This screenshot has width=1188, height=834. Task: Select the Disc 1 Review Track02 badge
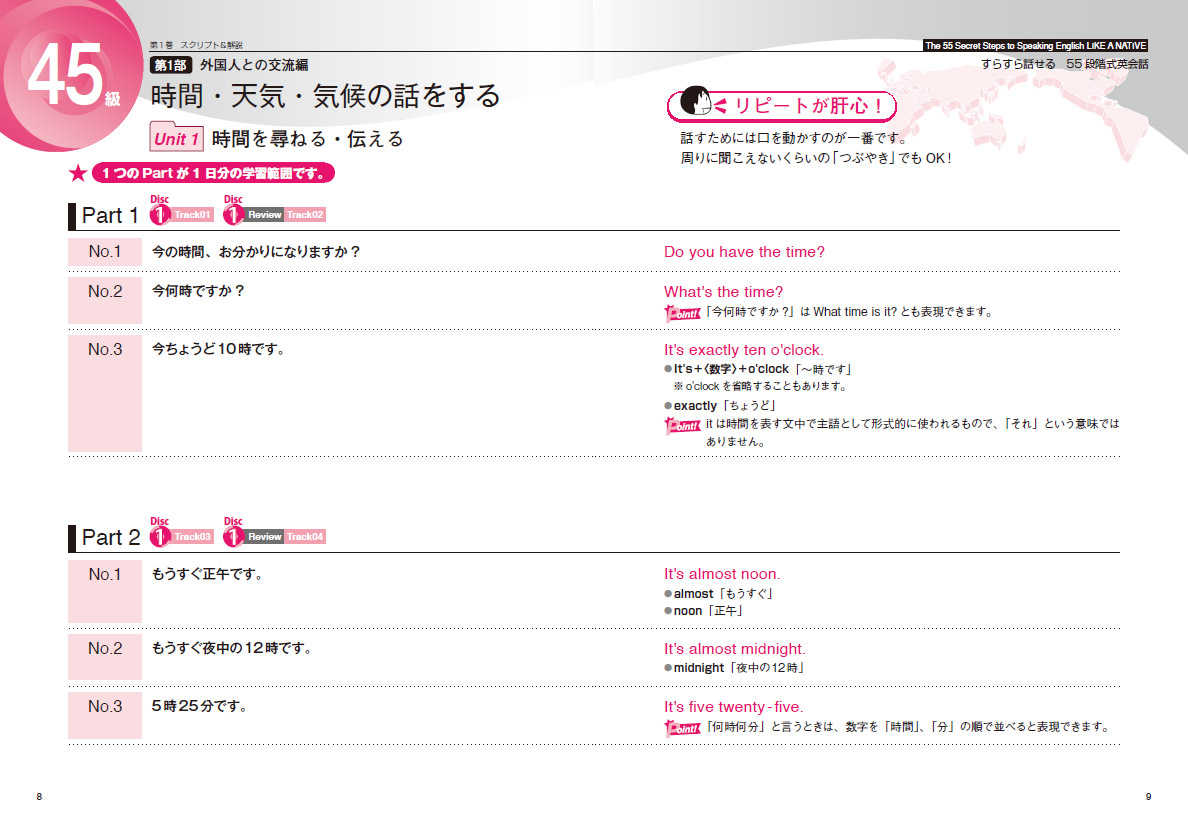[x=274, y=211]
